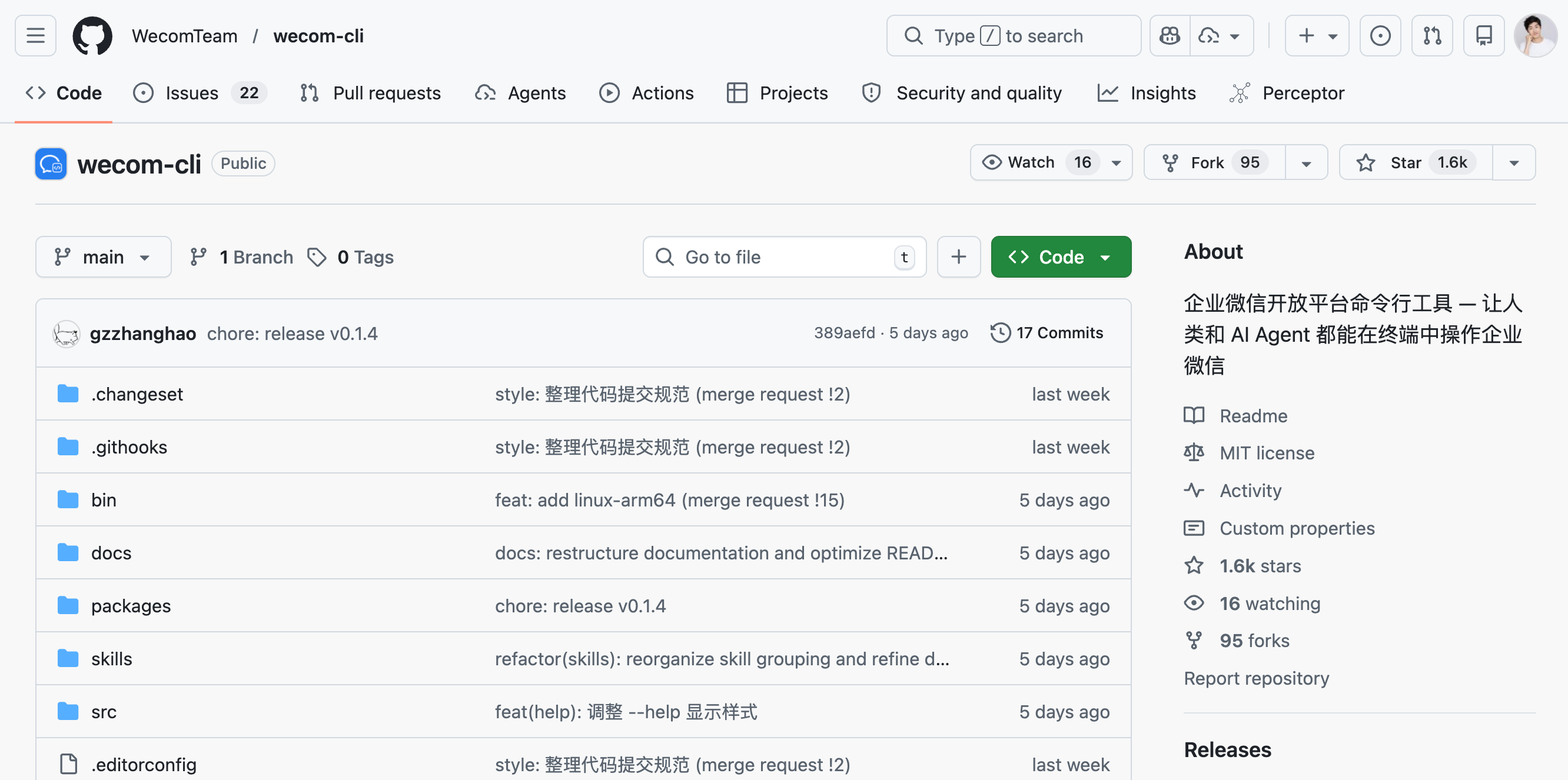Image resolution: width=1568 pixels, height=780 pixels.
Task: Expand the main branch selector
Action: tap(103, 256)
